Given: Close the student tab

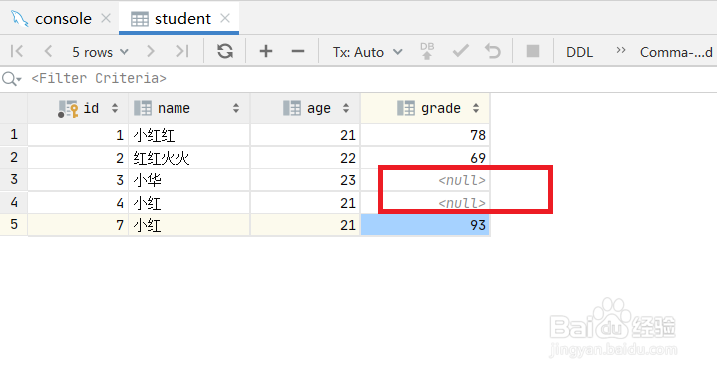Looking at the screenshot, I should [x=225, y=18].
